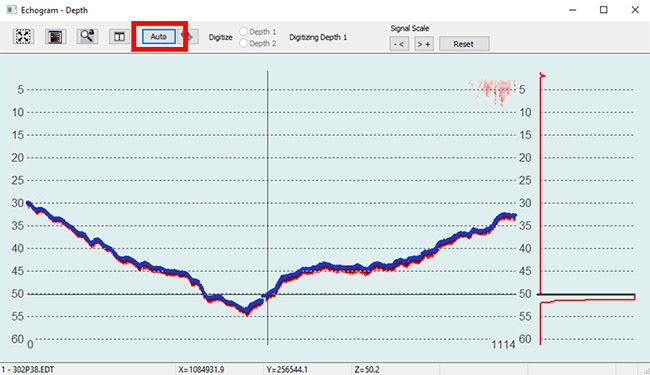
Task: Close the Echogram - Depth window
Action: click(635, 10)
